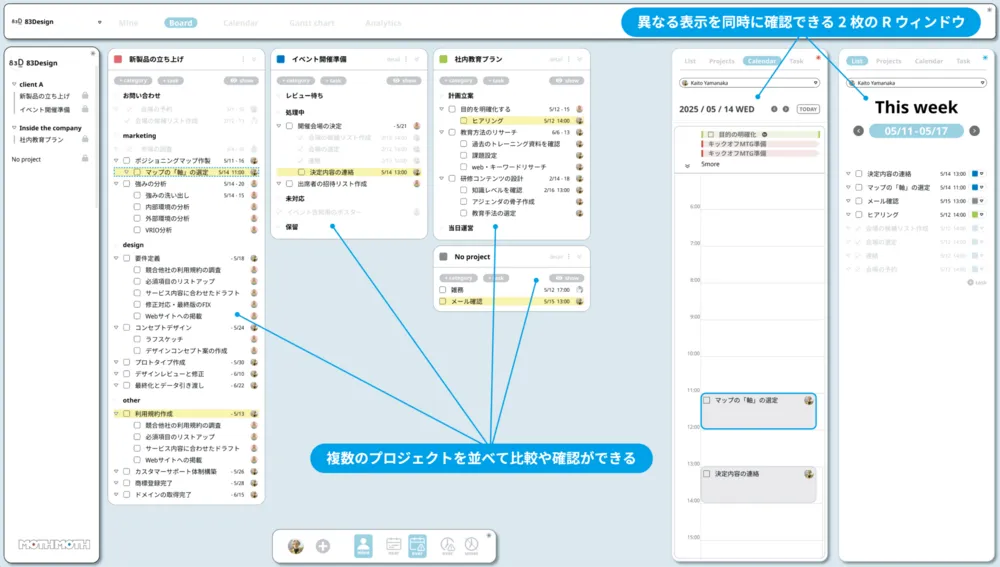Go to previous week with left arrow
Viewport: 1000px width, 567px height.
[x=858, y=131]
